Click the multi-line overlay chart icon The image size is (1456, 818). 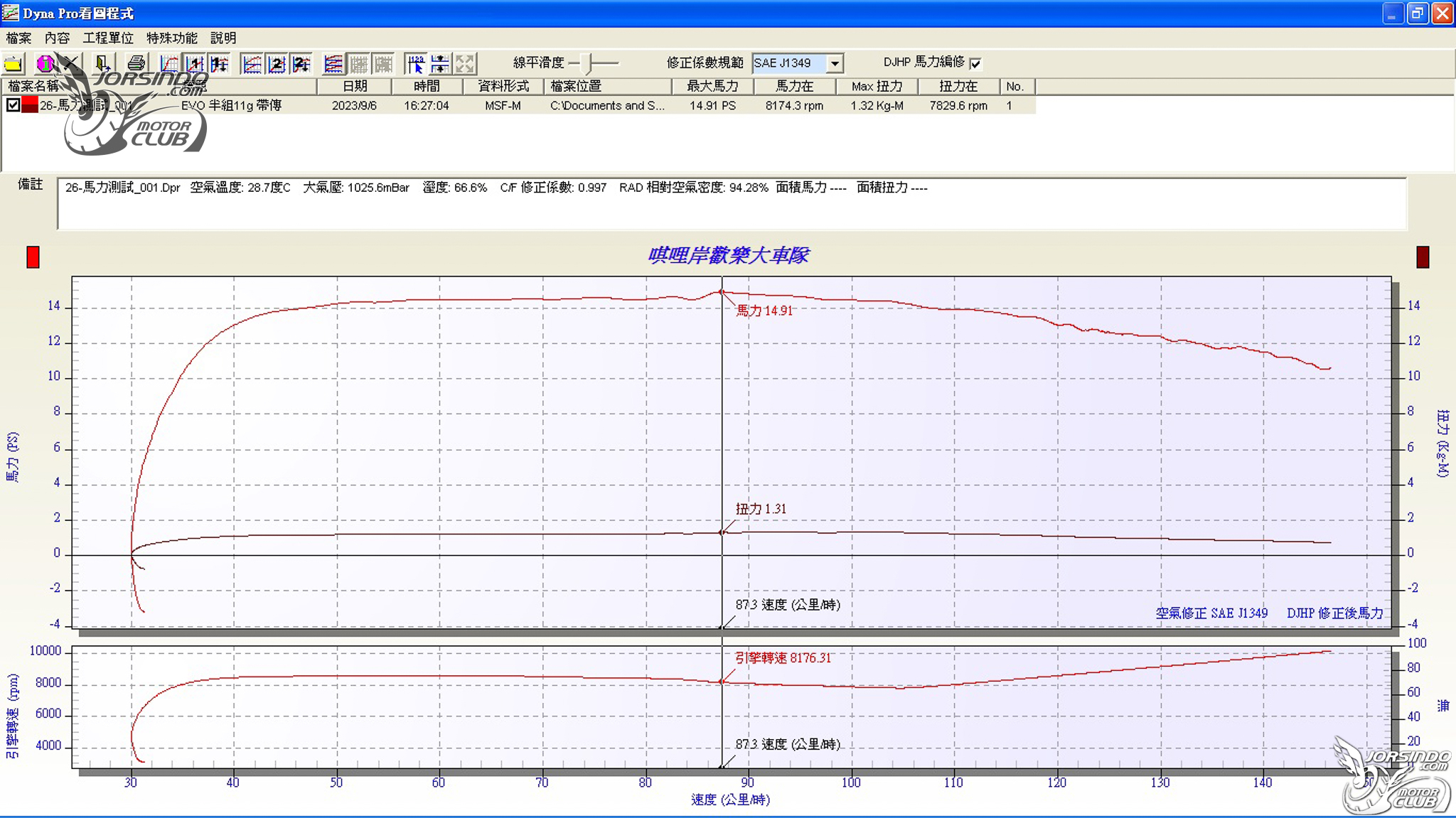(x=333, y=64)
